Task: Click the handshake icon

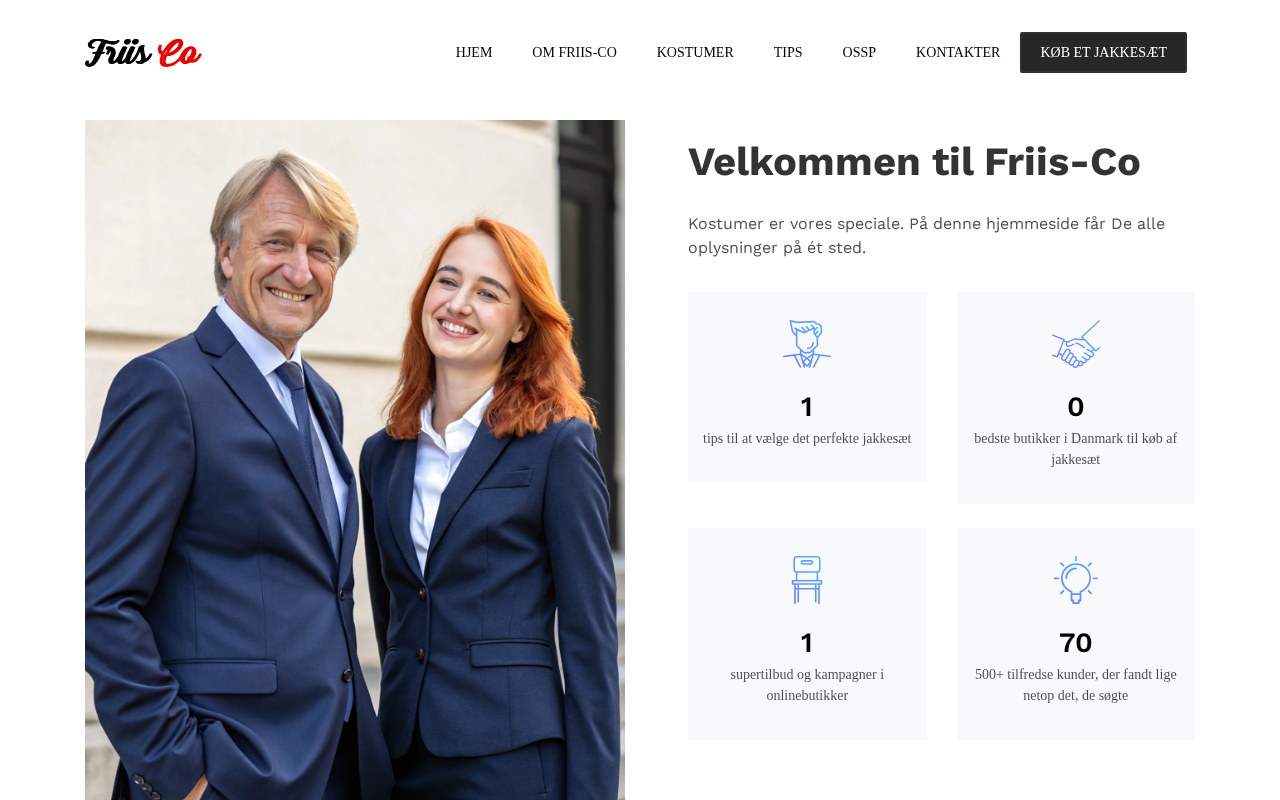Action: 1075,344
